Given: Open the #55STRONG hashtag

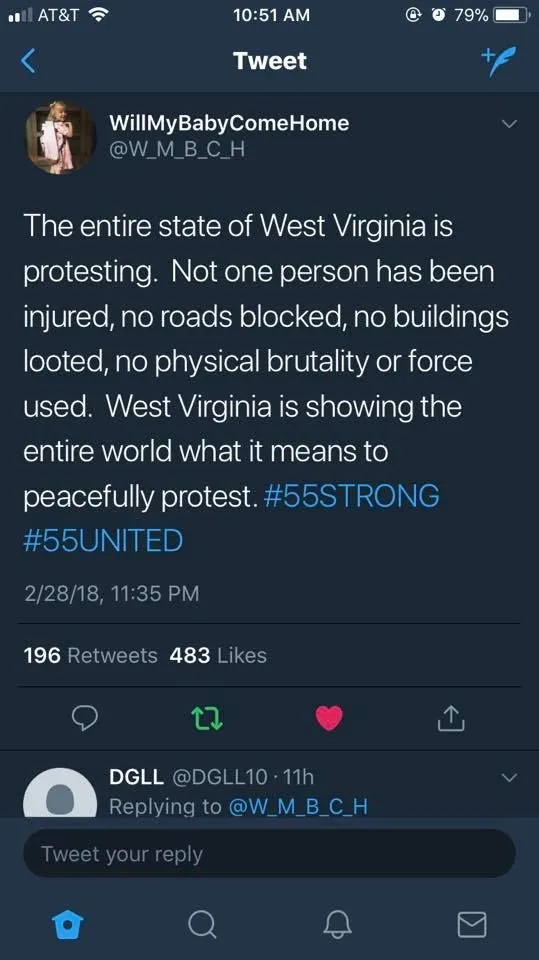Looking at the screenshot, I should 352,496.
